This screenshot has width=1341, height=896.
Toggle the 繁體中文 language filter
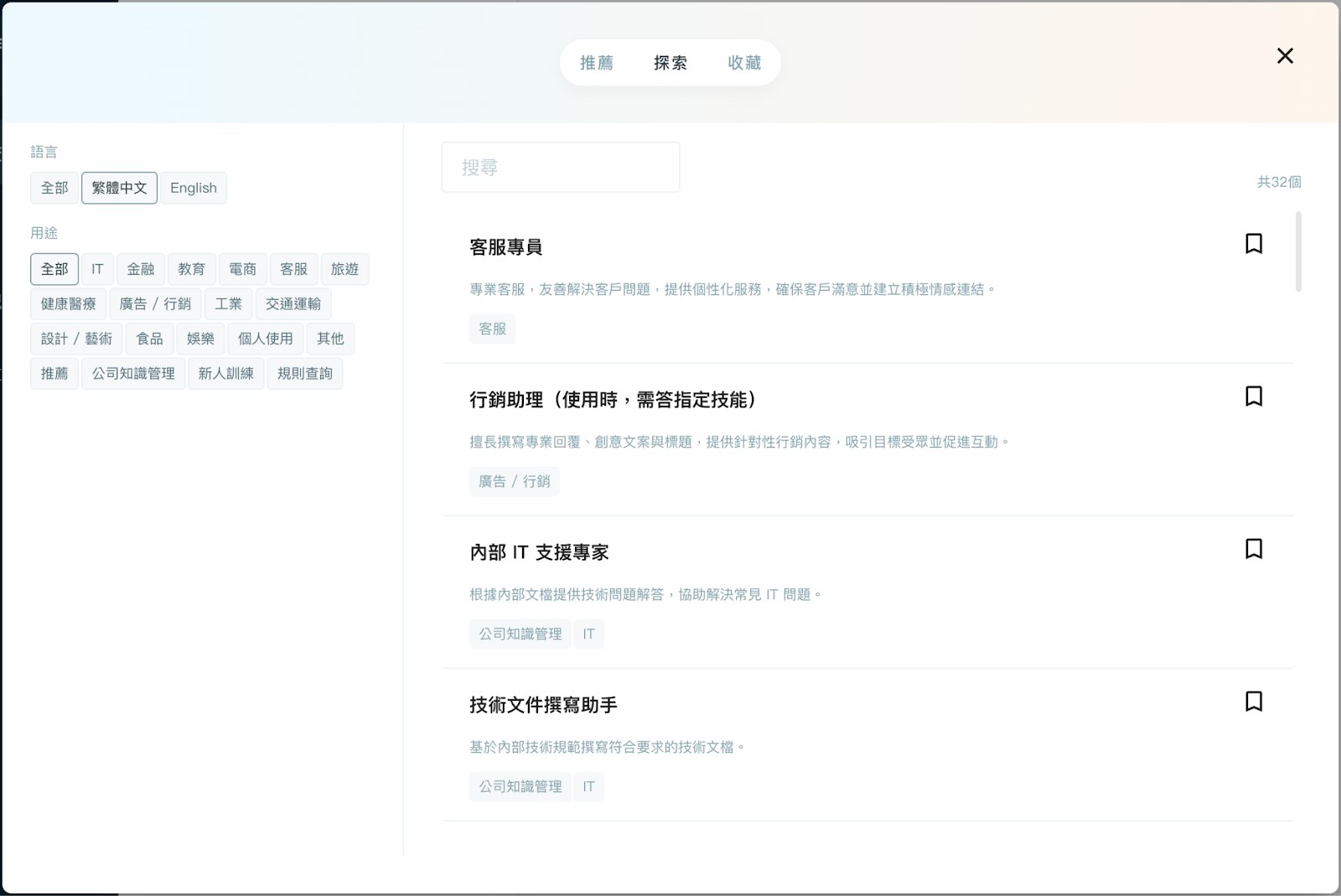(x=119, y=188)
